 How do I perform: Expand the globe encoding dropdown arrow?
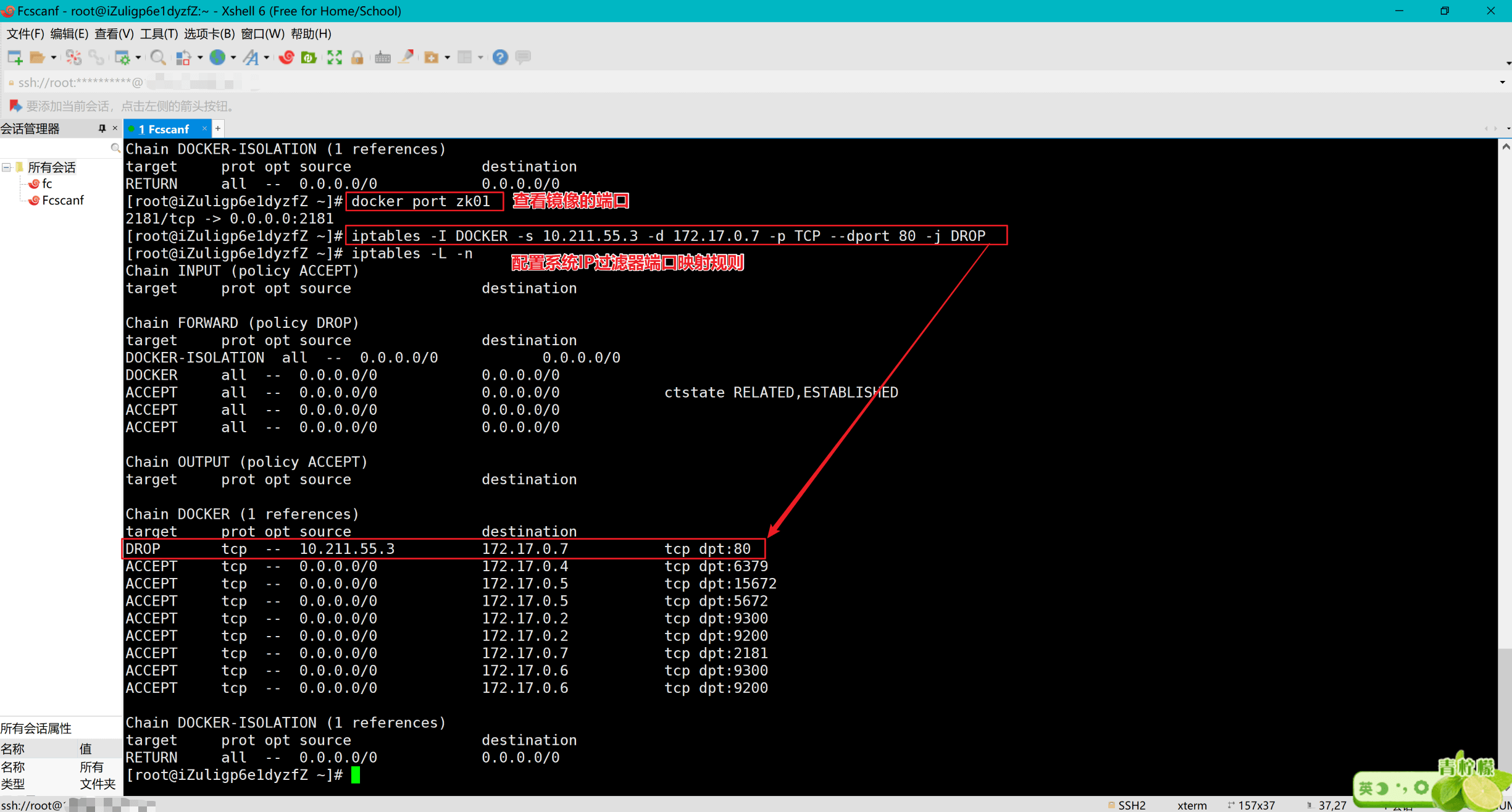coord(233,57)
